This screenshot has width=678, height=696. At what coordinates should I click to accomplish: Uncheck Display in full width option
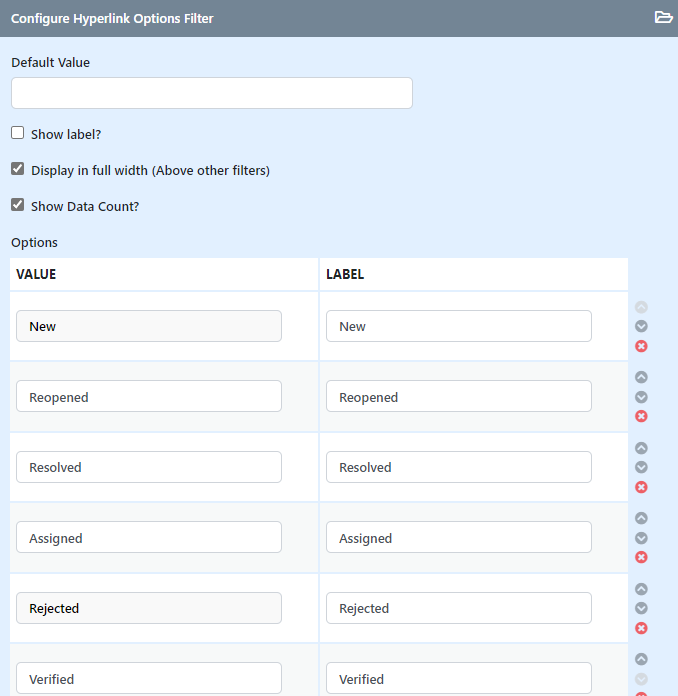[x=17, y=169]
